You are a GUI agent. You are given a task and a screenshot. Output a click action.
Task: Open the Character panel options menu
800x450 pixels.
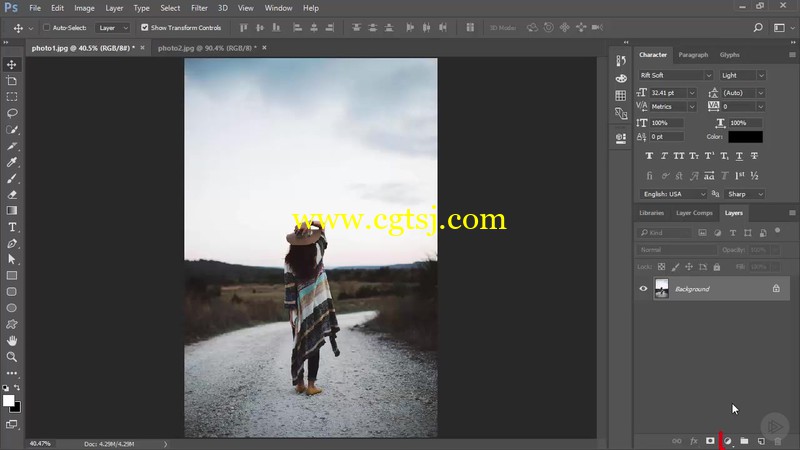click(792, 55)
